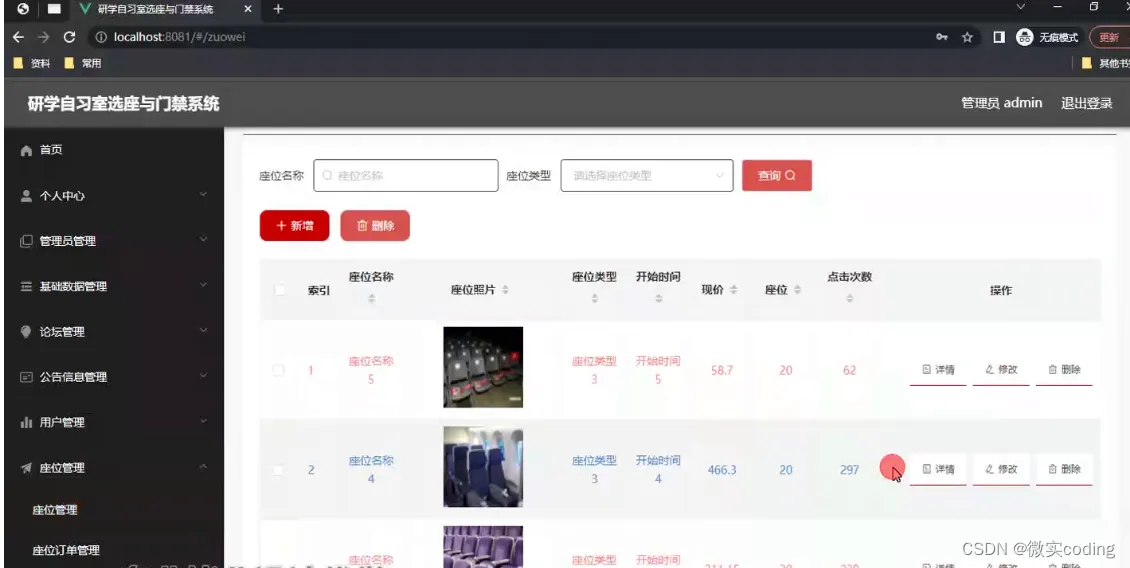The image size is (1130, 568).
Task: Click the 查询 search button
Action: click(x=777, y=175)
